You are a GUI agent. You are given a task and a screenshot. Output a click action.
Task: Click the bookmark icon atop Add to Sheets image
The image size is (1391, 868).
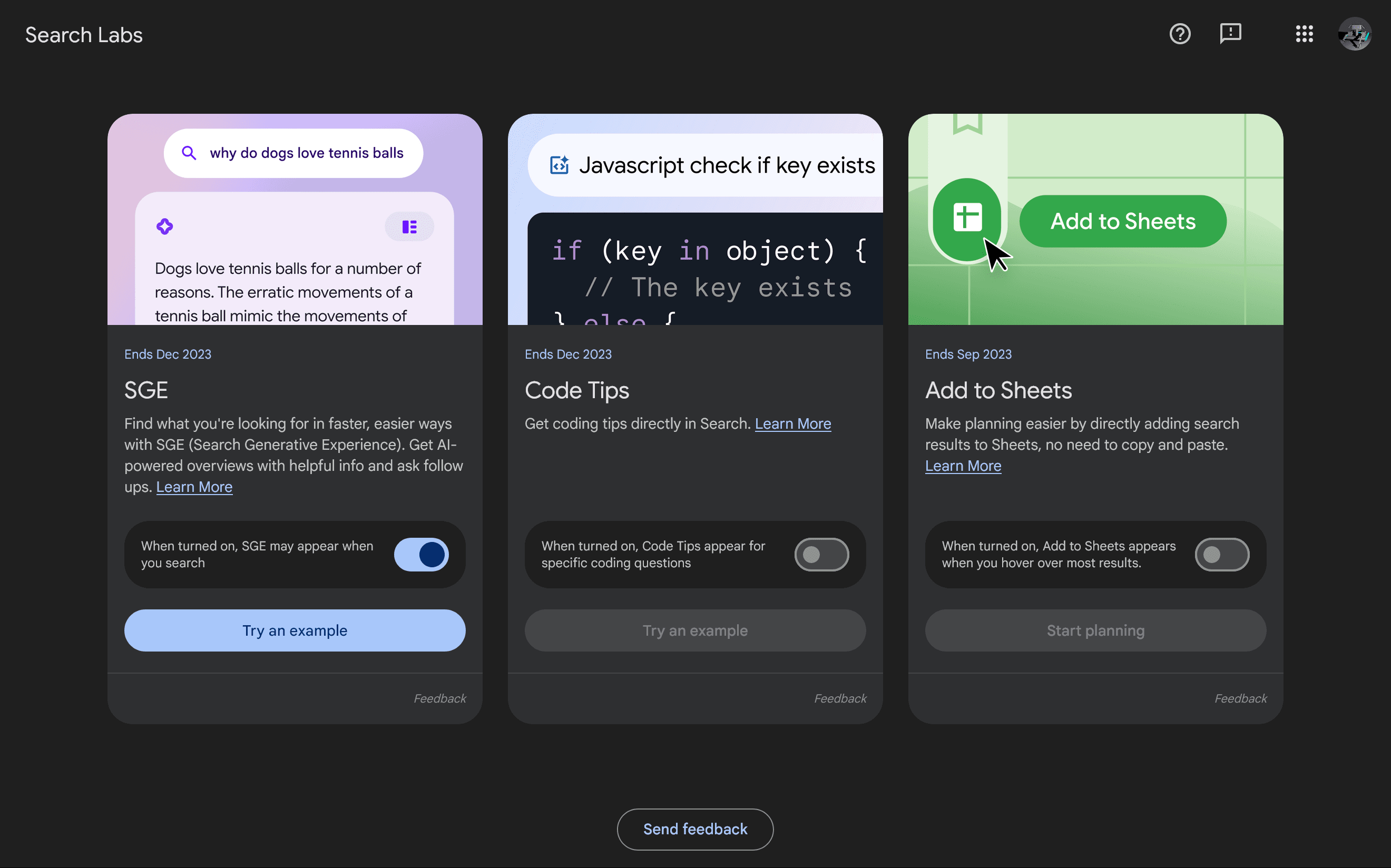[x=967, y=124]
